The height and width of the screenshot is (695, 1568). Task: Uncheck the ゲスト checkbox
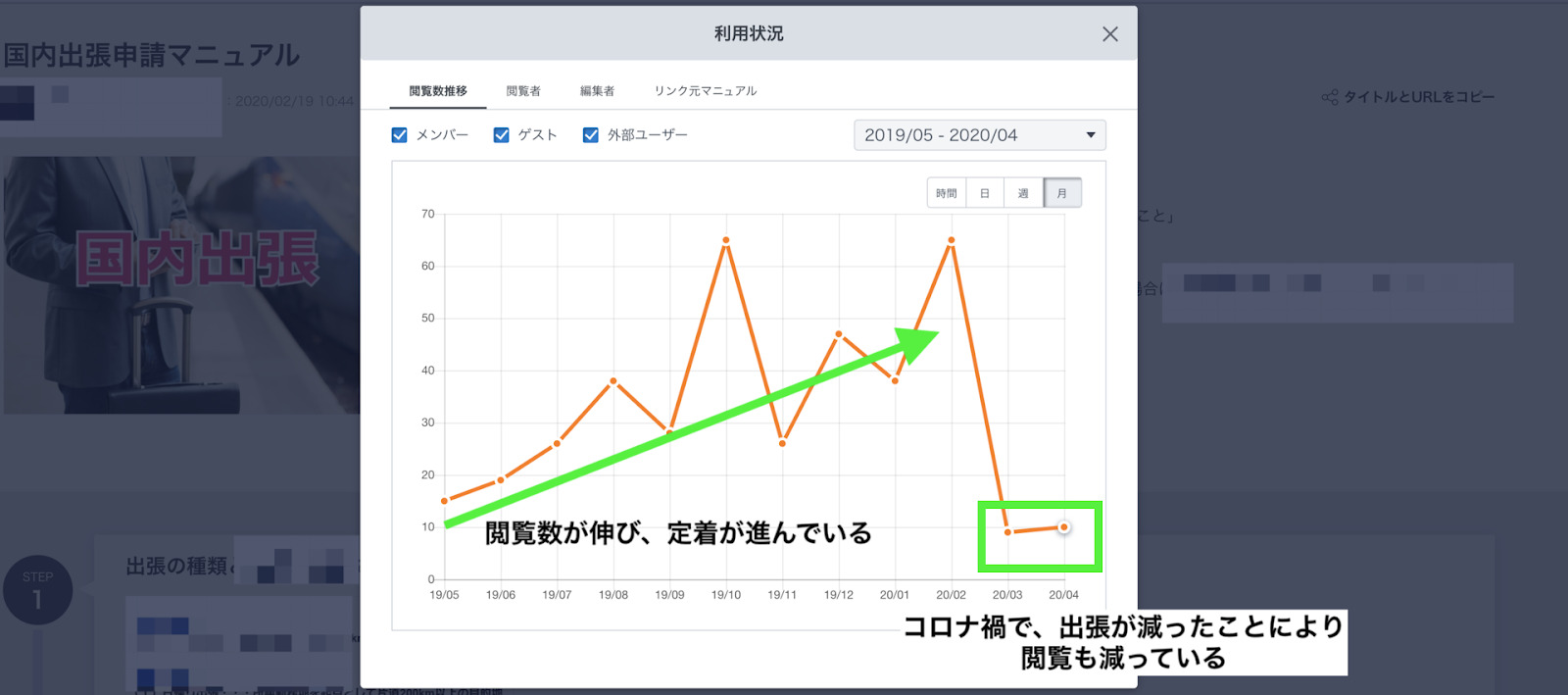coord(501,135)
